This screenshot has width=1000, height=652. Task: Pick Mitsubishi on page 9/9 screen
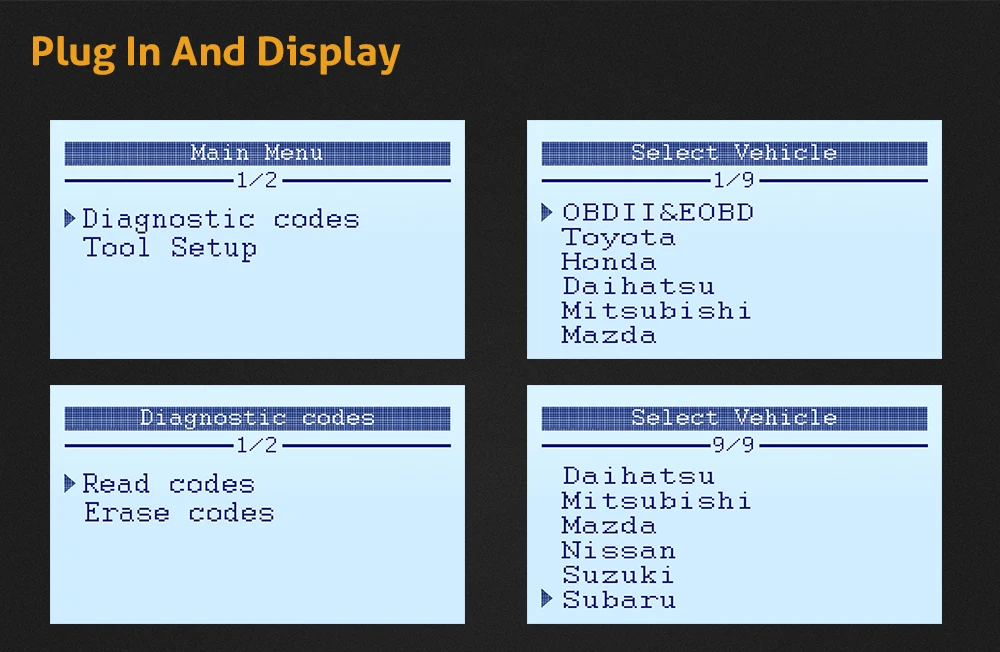coord(656,501)
